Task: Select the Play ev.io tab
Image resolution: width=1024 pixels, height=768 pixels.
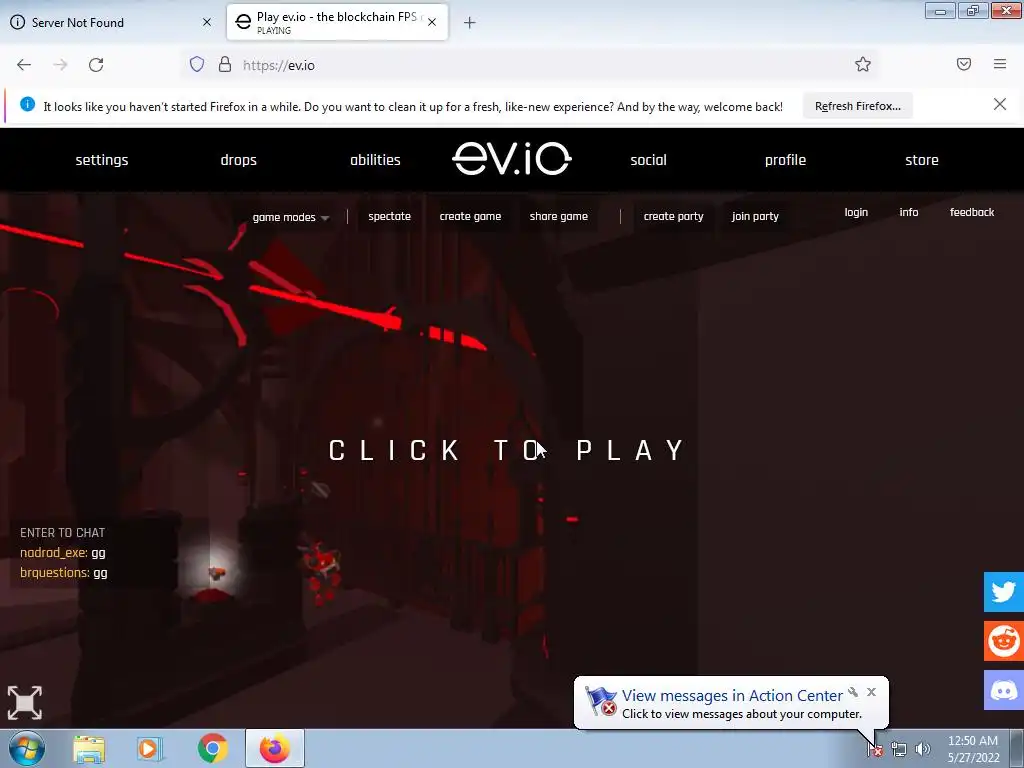Action: coord(337,22)
